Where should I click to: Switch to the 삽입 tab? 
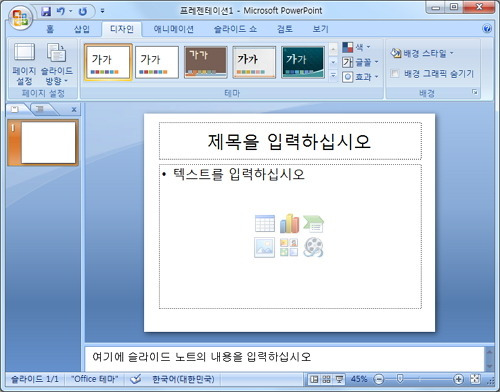(x=82, y=29)
